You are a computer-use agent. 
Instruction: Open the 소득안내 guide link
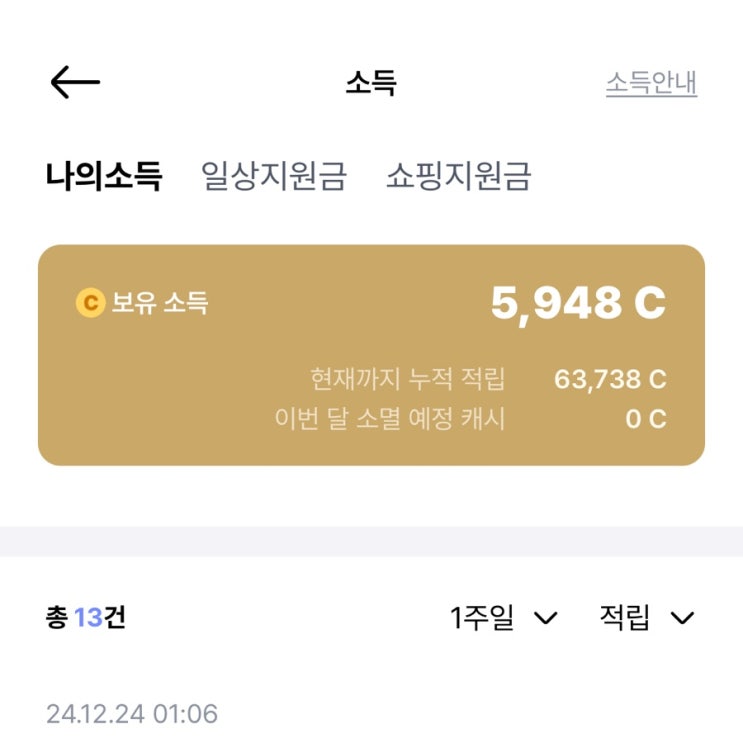point(652,83)
